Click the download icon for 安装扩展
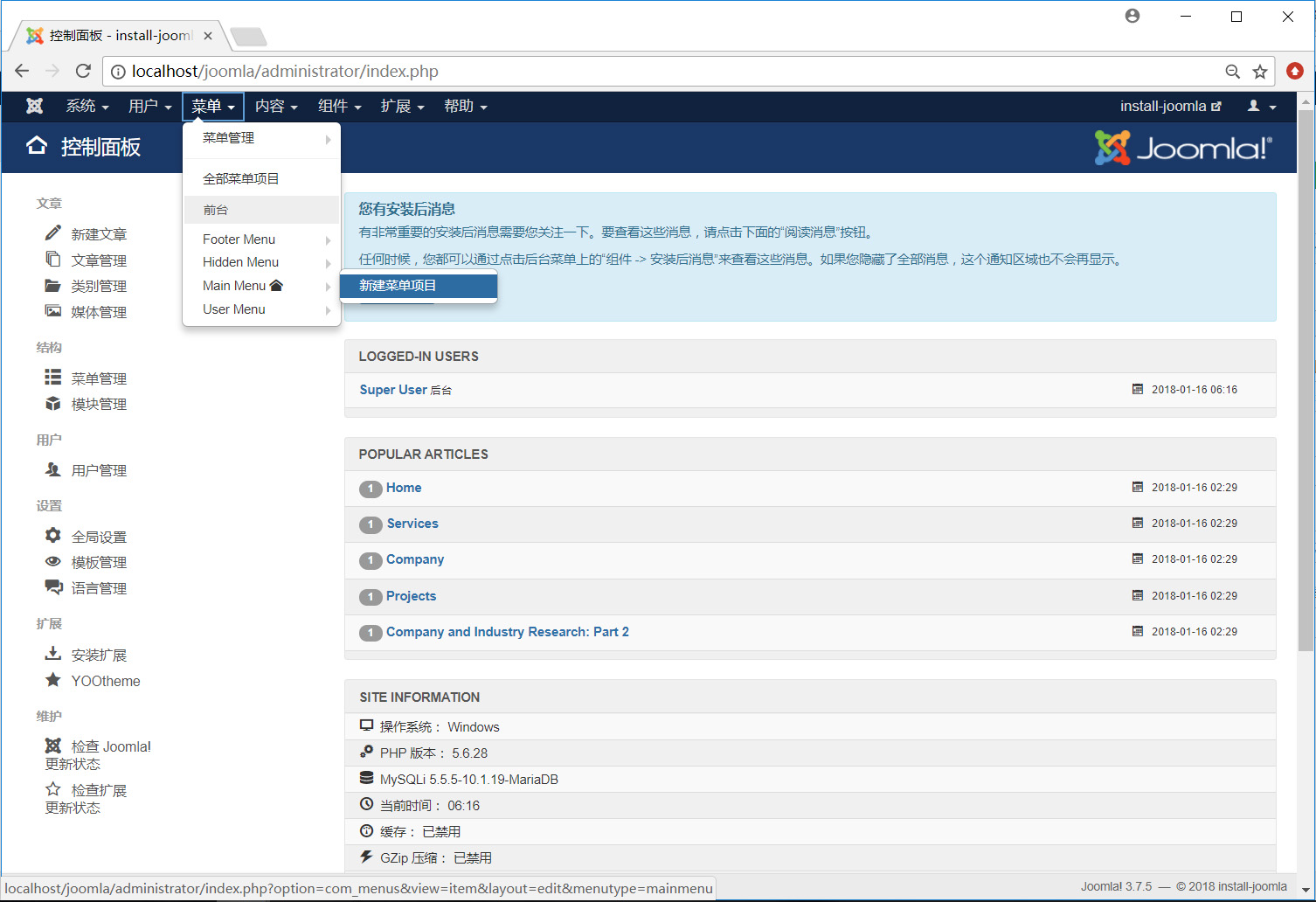Screen dimensions: 1316x902 53,654
